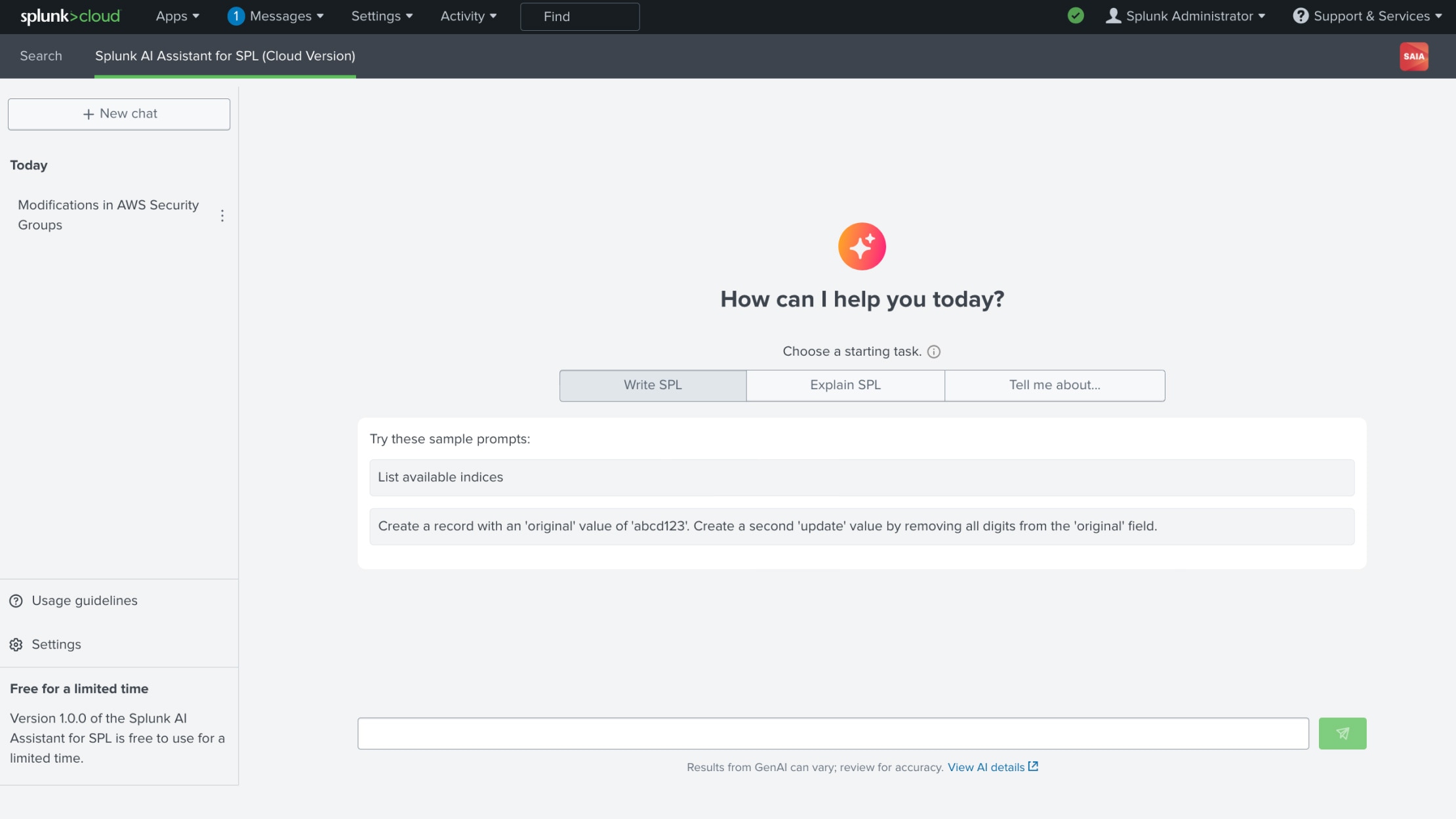1456x819 pixels.
Task: Start a New chat
Action: pos(119,114)
